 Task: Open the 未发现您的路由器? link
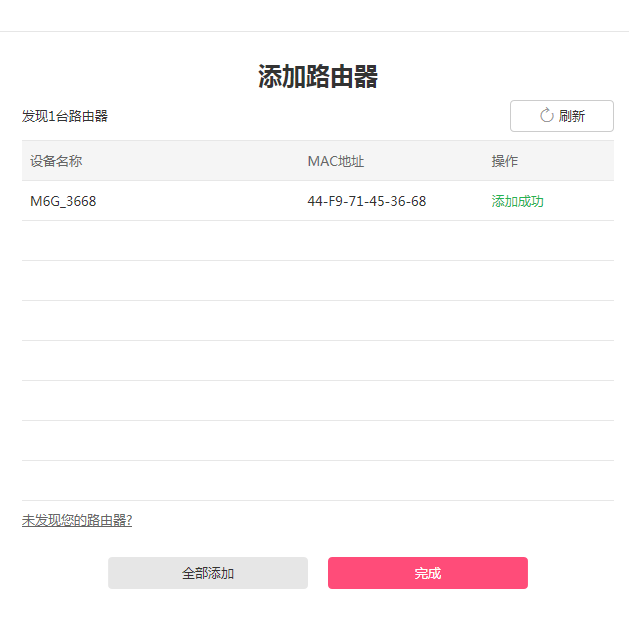tap(77, 520)
